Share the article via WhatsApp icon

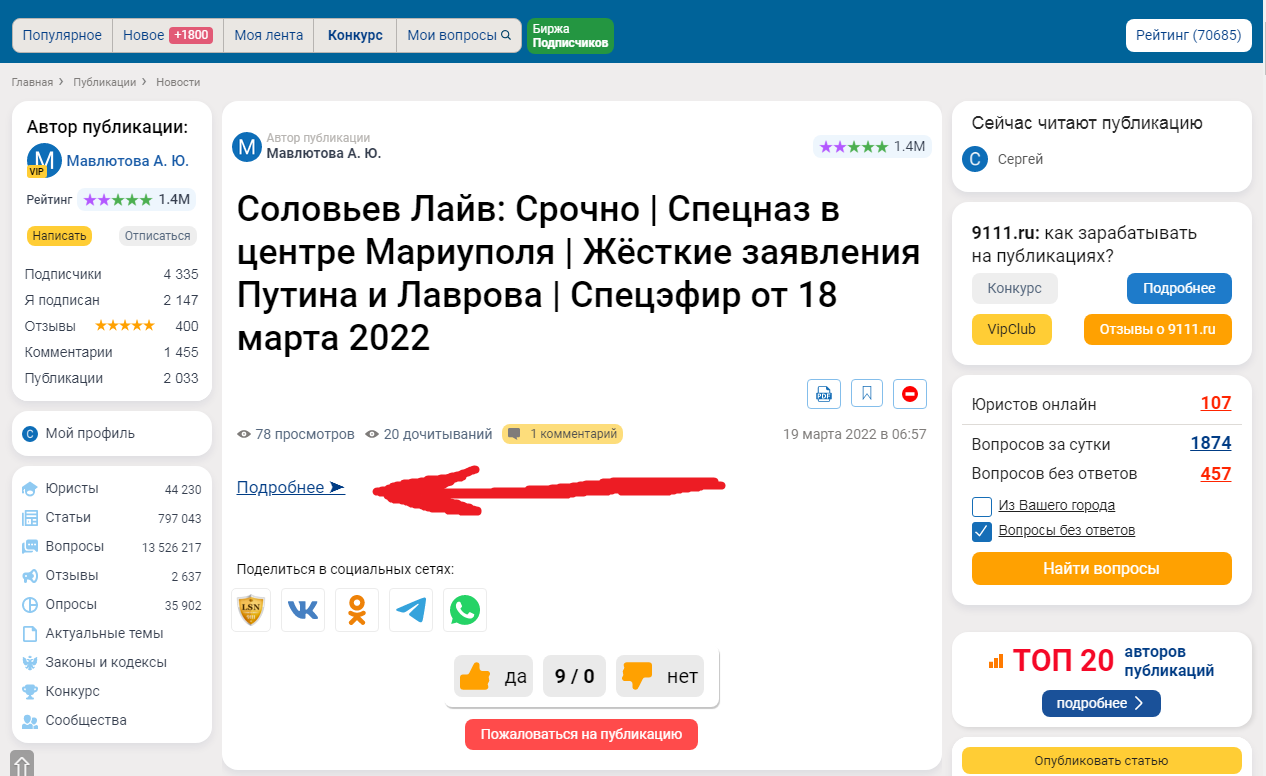tap(465, 610)
